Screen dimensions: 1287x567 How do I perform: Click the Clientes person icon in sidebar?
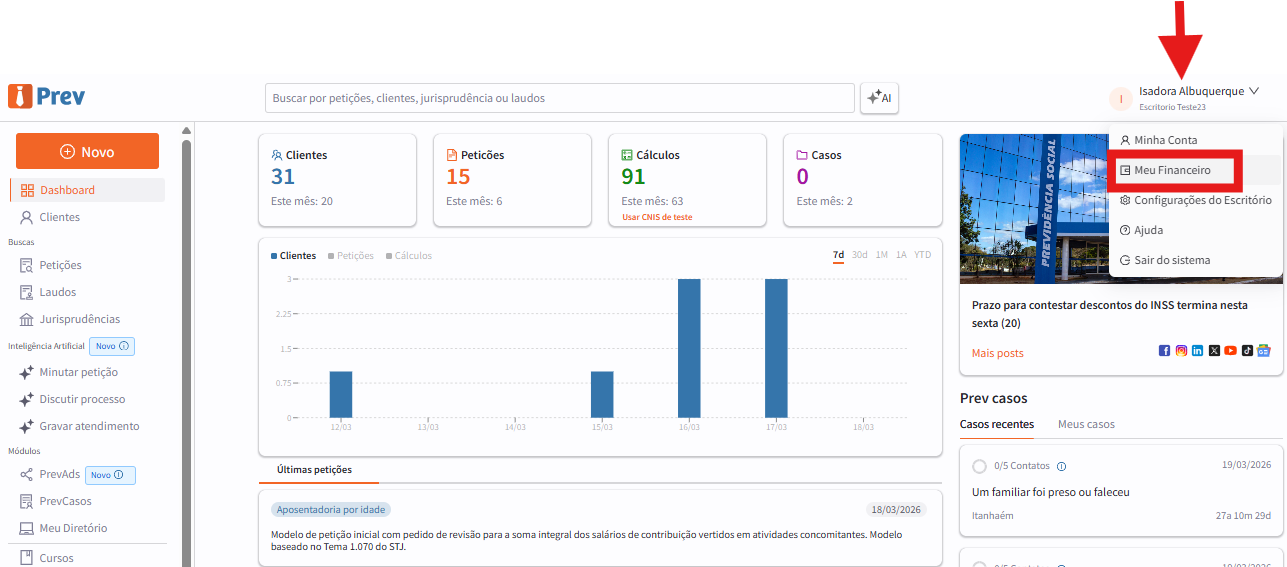[x=27, y=217]
